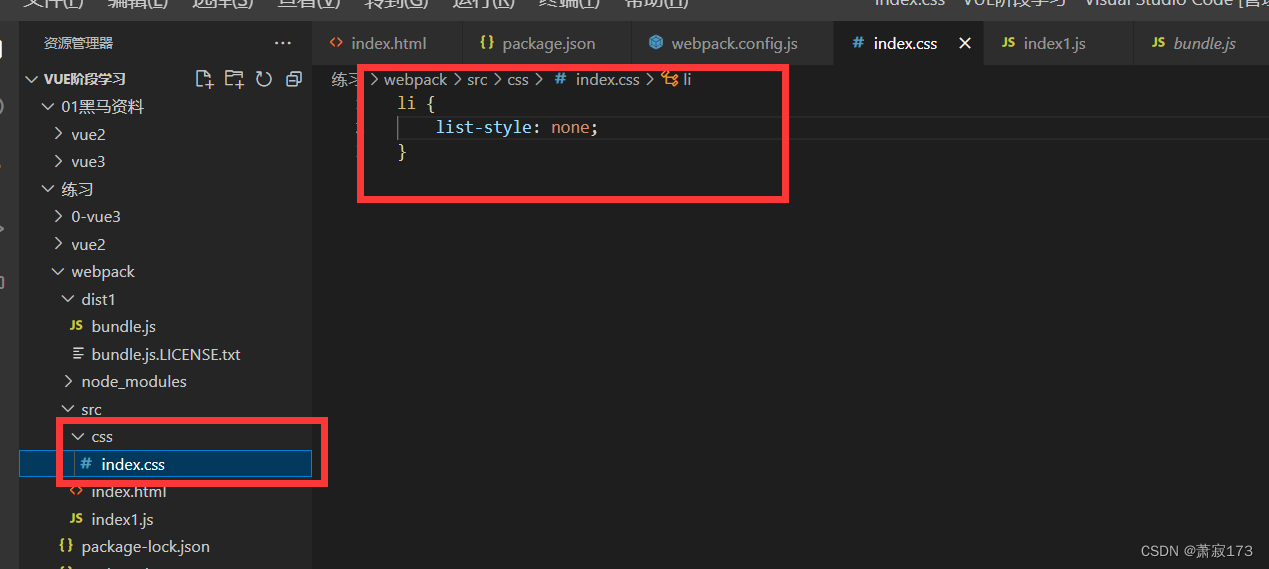Viewport: 1269px width, 569px height.
Task: Click hash icon beside index.css in tree
Action: tap(86, 464)
